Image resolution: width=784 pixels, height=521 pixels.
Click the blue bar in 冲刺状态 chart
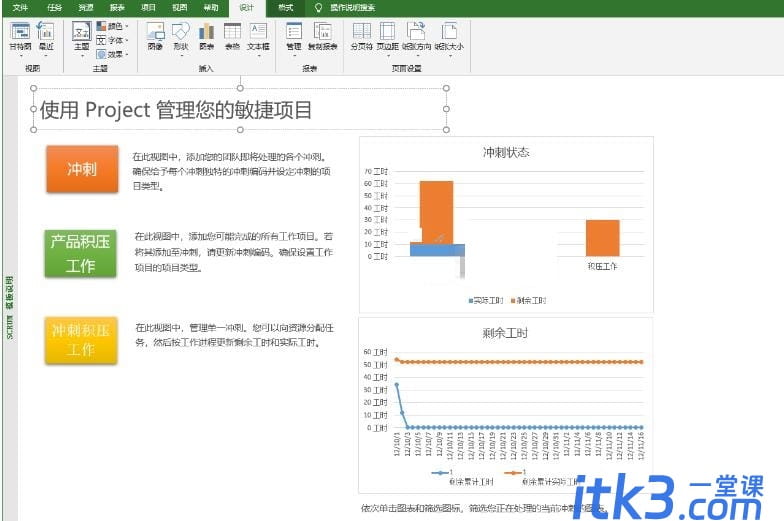coord(437,250)
